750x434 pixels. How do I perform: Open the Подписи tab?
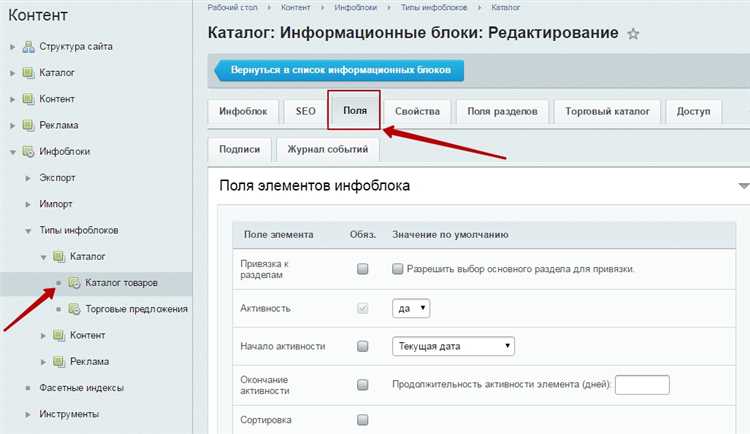[240, 149]
